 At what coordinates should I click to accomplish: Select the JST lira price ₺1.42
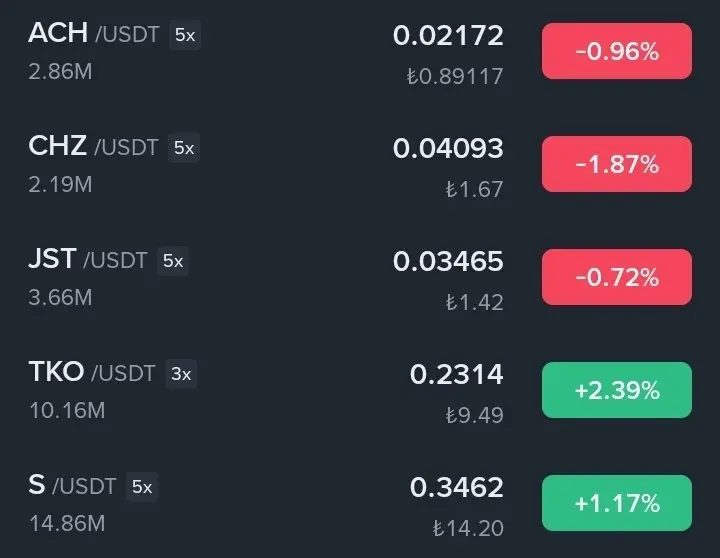click(474, 302)
